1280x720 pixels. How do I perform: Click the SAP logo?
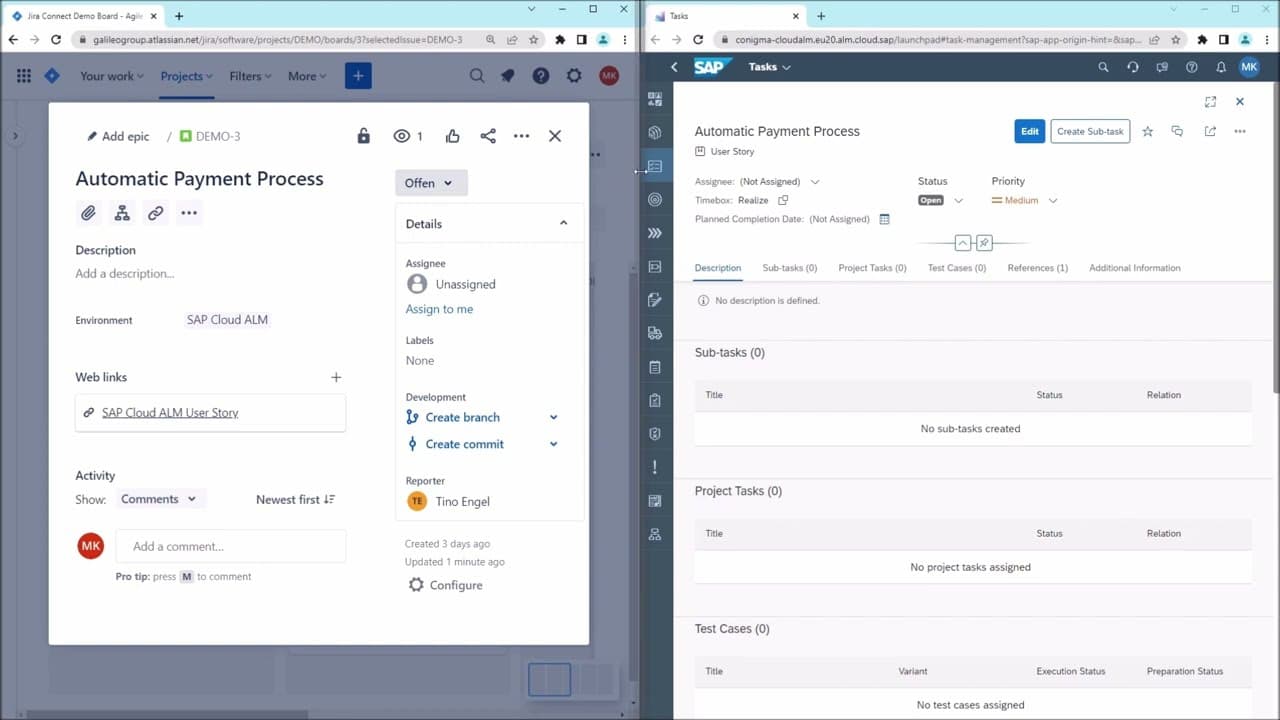coord(713,67)
